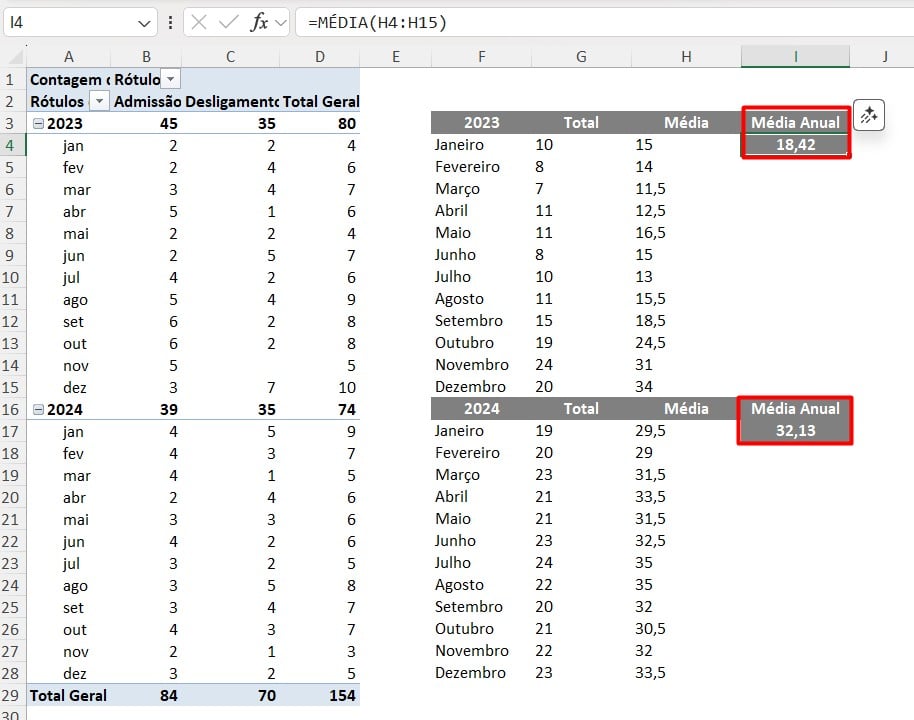
Task: Click the 2024 total geral value 74
Action: click(x=346, y=409)
